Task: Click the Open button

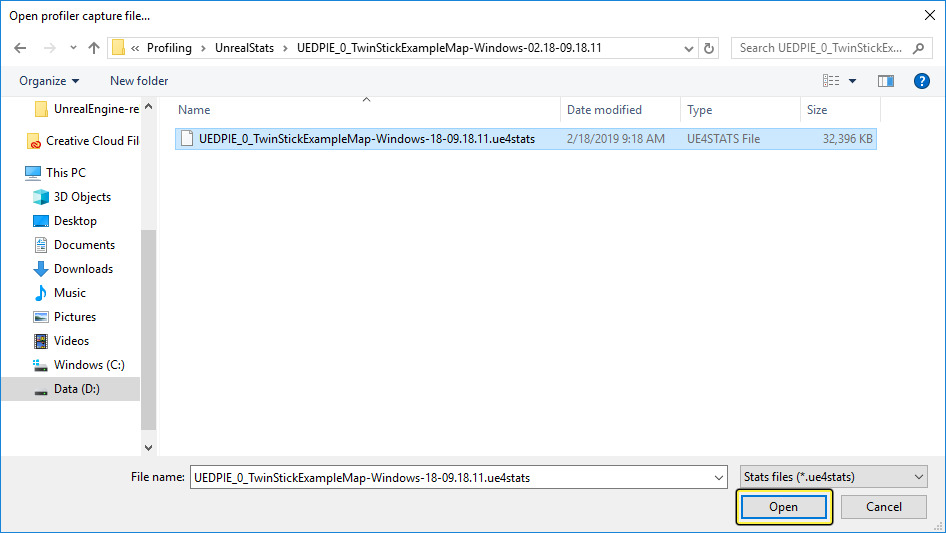Action: (x=784, y=507)
